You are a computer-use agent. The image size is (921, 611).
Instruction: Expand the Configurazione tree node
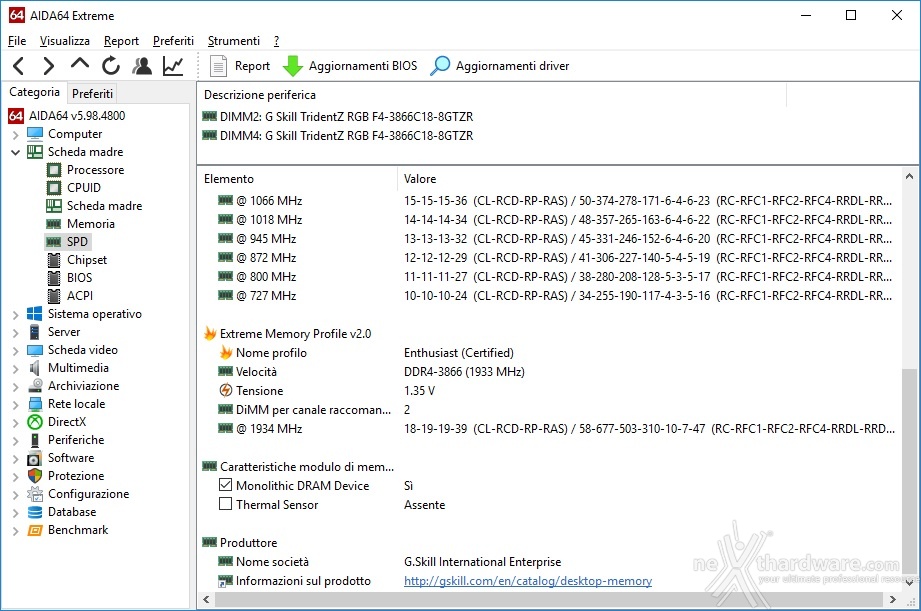(x=15, y=495)
